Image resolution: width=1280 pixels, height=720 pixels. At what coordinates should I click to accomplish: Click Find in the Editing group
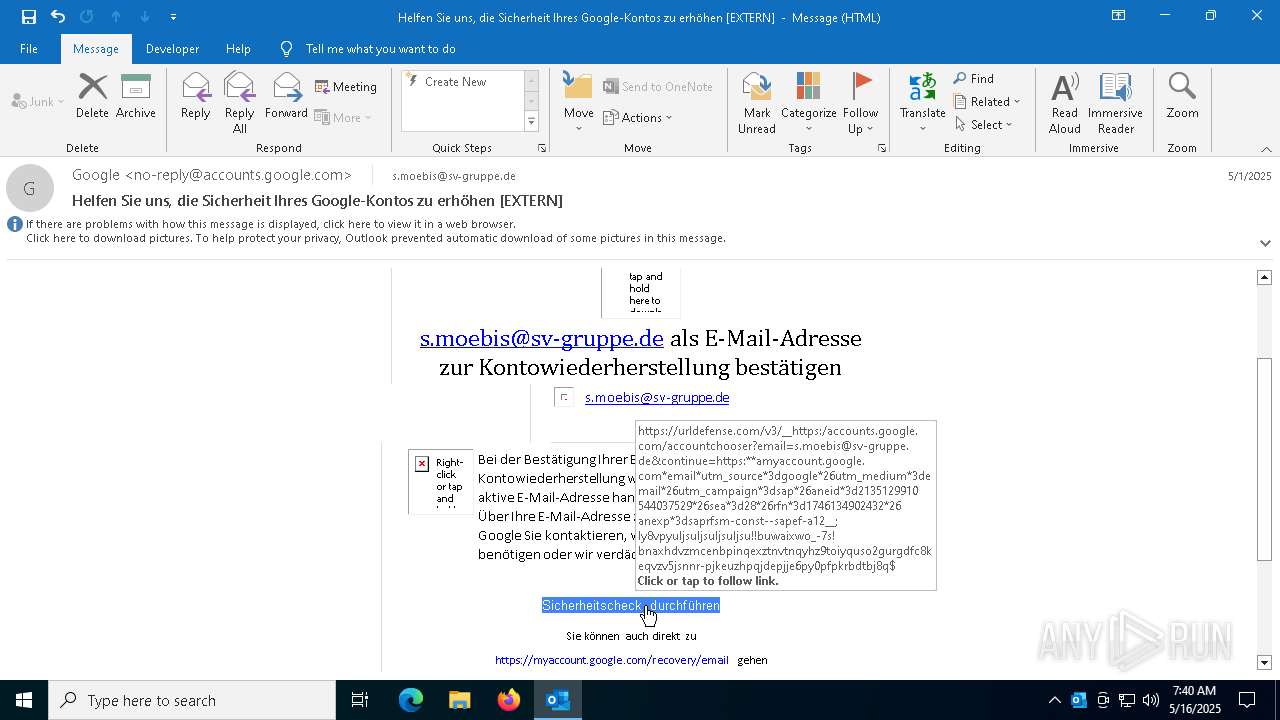click(974, 79)
